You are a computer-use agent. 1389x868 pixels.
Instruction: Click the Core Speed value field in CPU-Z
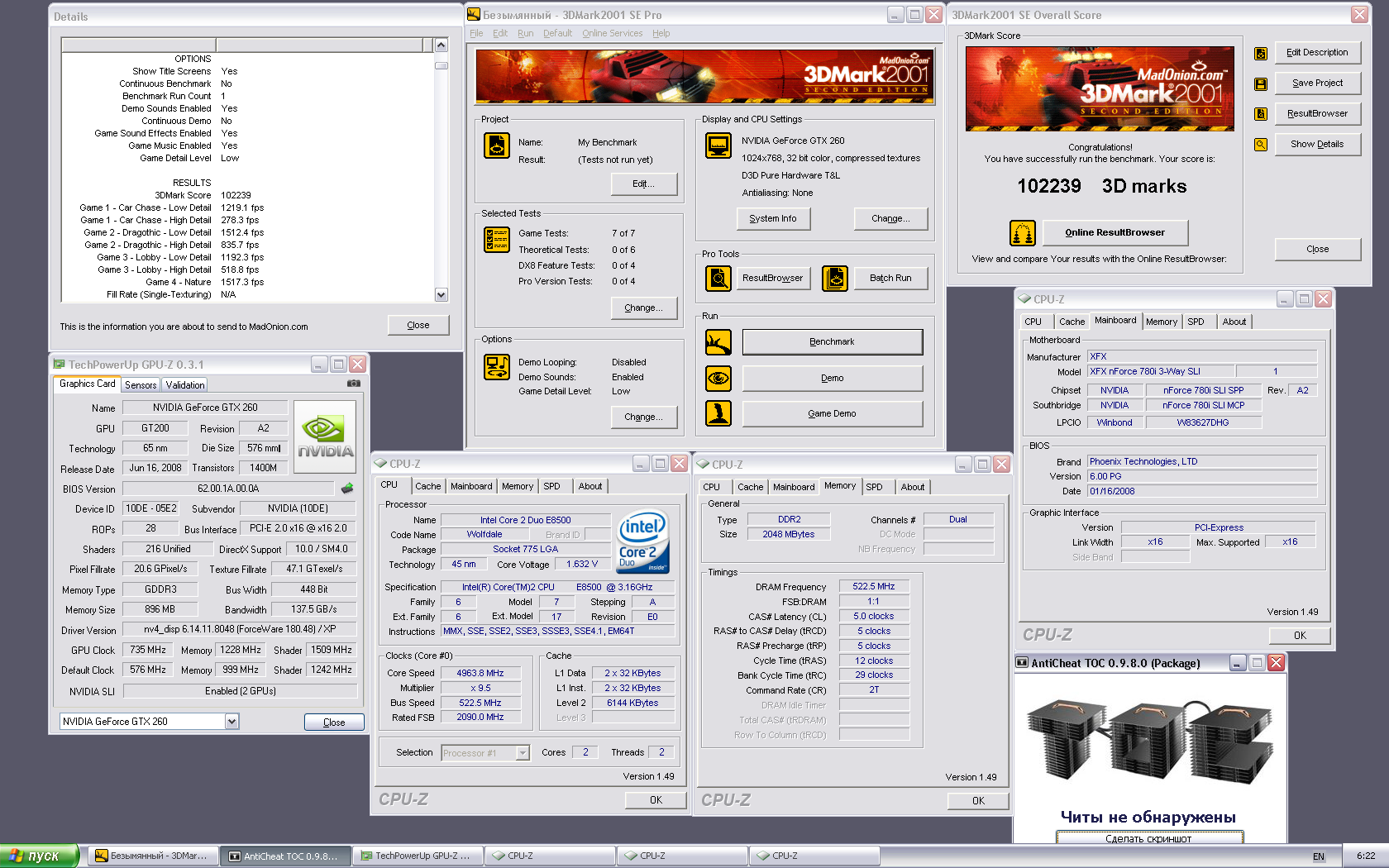point(480,674)
